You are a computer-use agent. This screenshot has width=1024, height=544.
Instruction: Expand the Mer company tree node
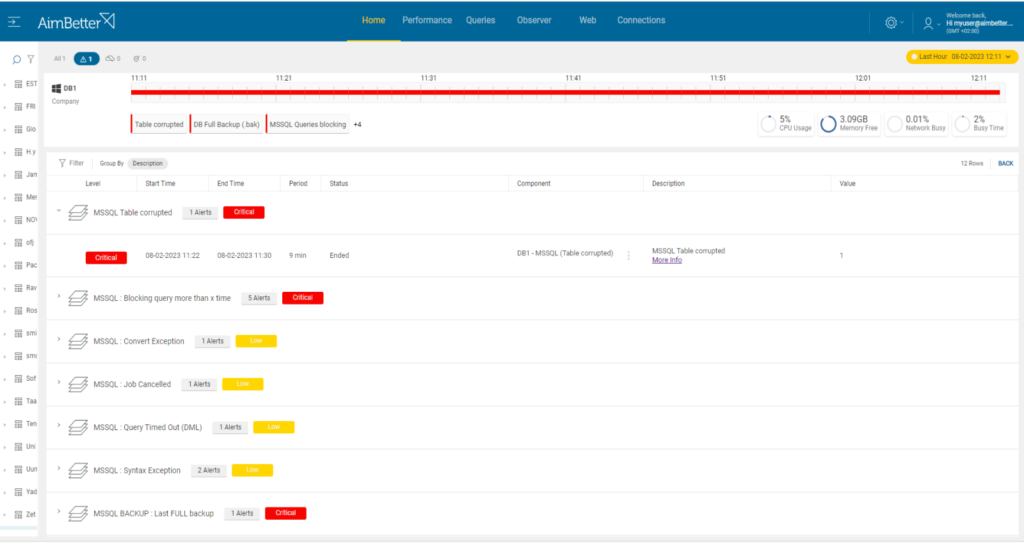5,198
